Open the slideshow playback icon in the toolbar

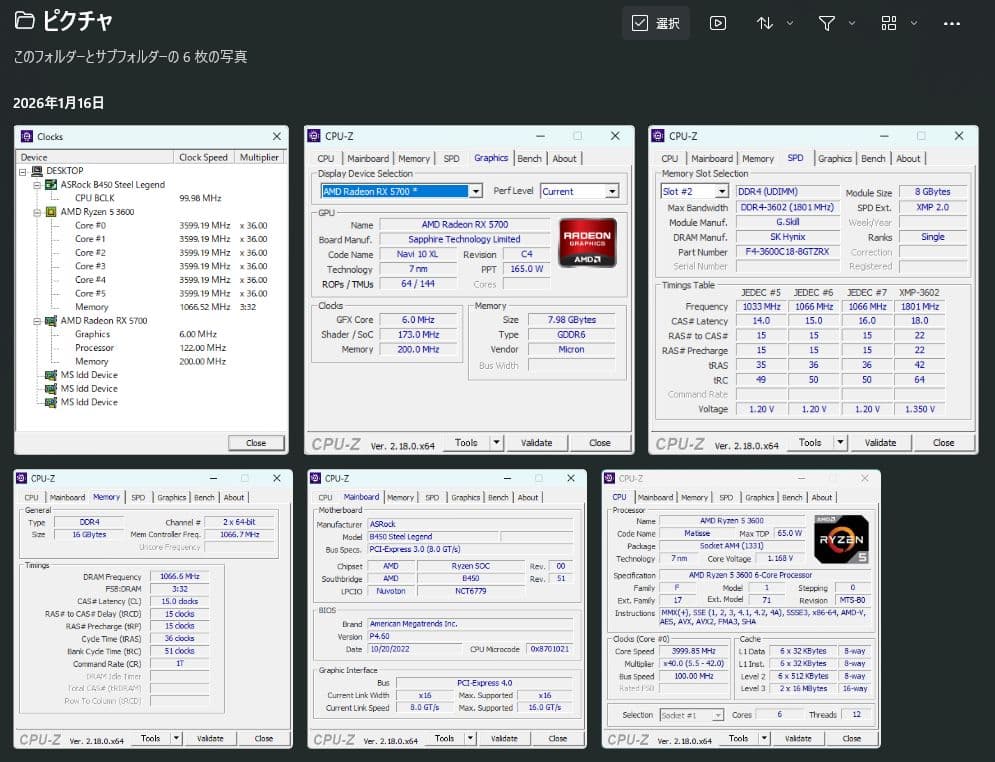718,23
